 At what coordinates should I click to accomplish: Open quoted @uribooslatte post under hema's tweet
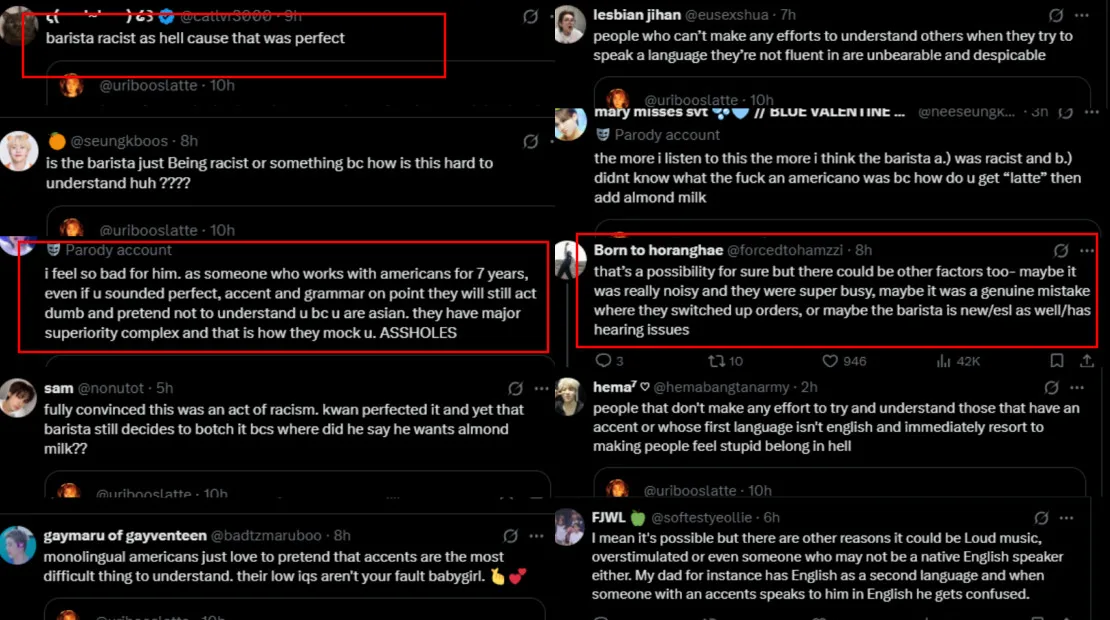tap(842, 486)
